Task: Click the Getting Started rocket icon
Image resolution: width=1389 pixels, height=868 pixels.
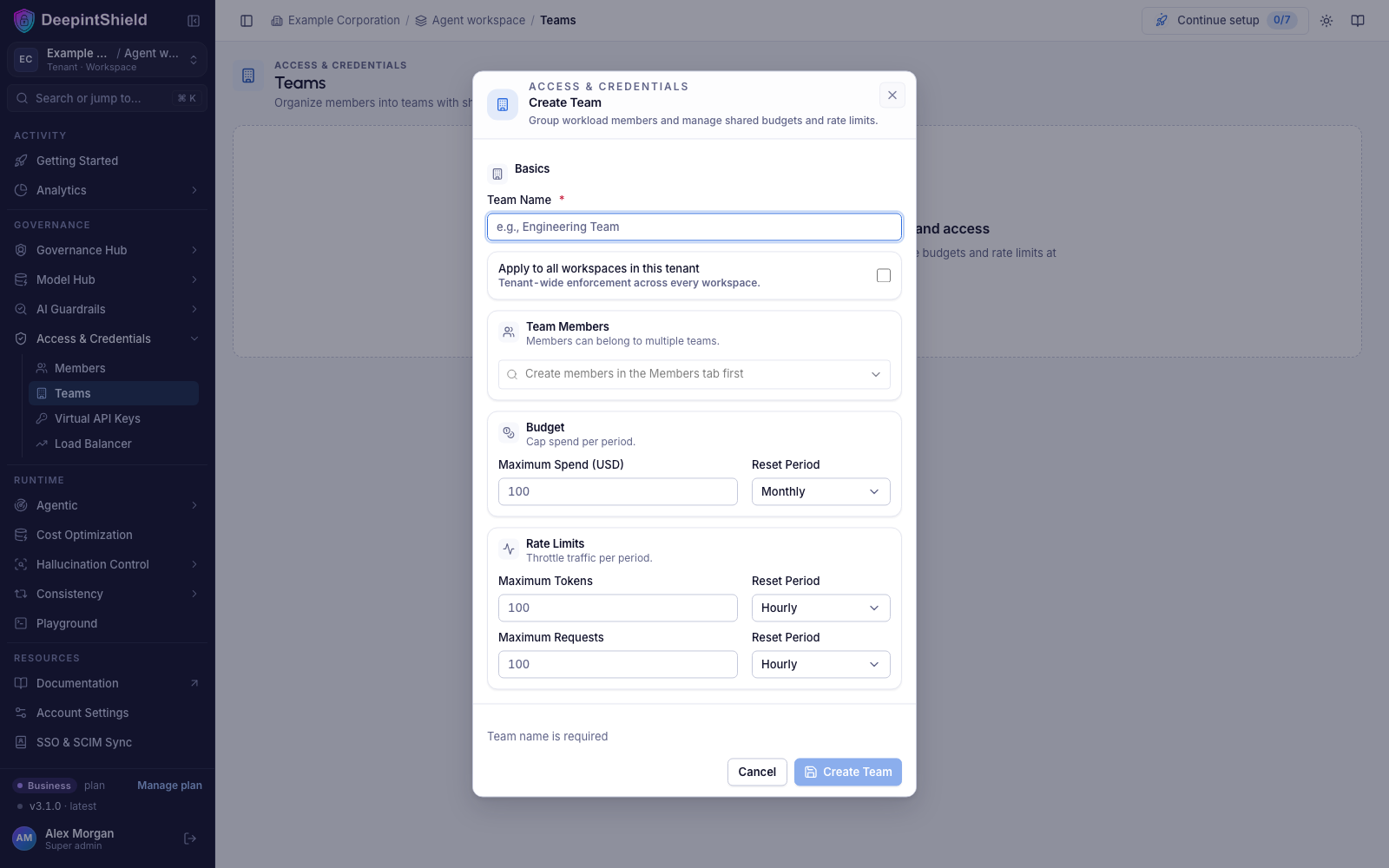Action: tap(21, 161)
